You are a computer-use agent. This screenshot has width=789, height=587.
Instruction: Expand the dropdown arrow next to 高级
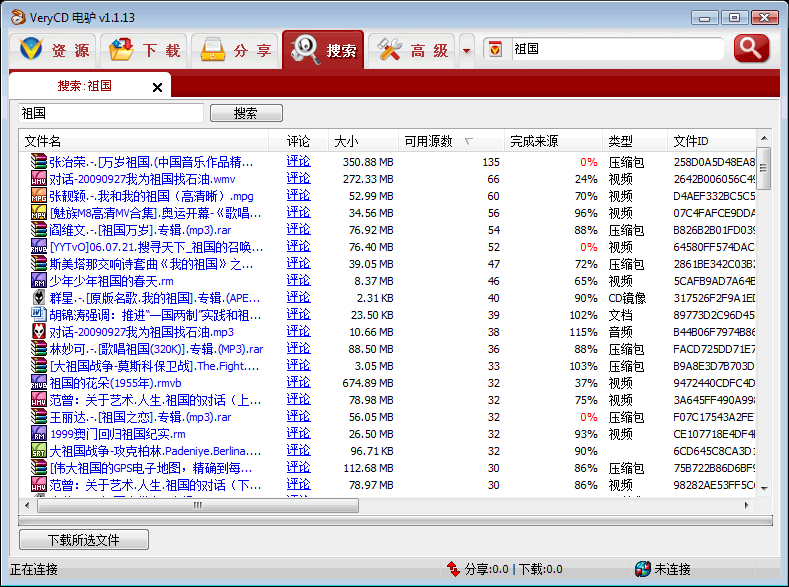click(466, 50)
